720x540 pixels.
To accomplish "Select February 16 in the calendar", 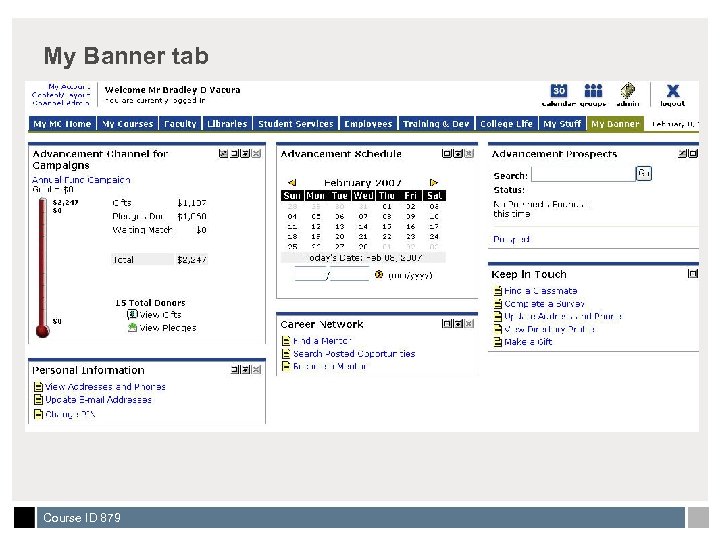I will [411, 226].
